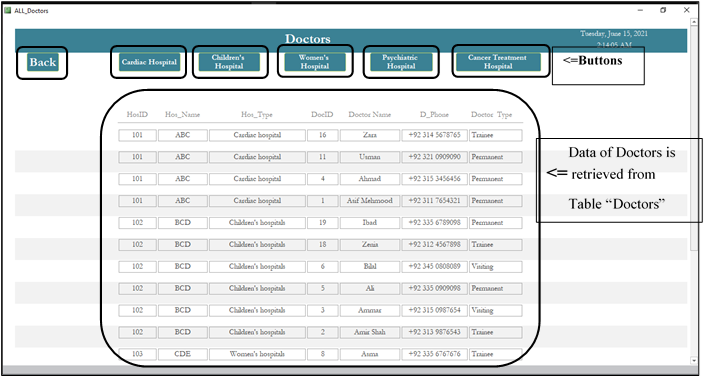
Task: Click the Hos_Name column header
Action: 182,115
